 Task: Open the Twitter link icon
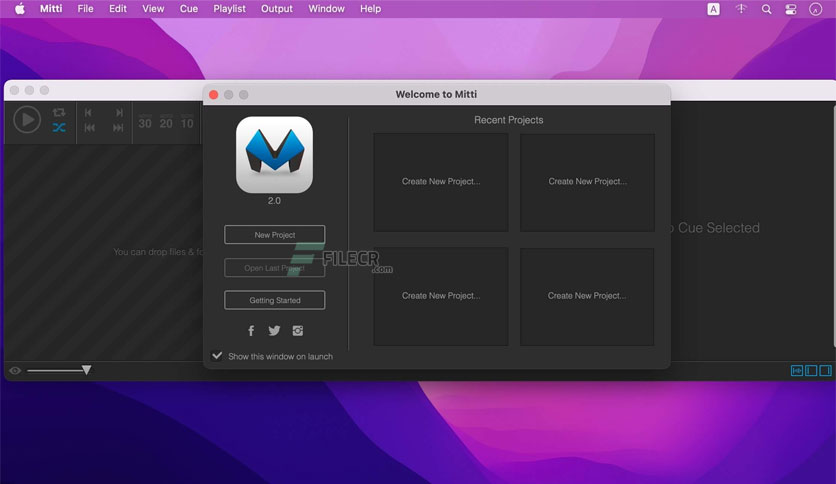(x=274, y=331)
